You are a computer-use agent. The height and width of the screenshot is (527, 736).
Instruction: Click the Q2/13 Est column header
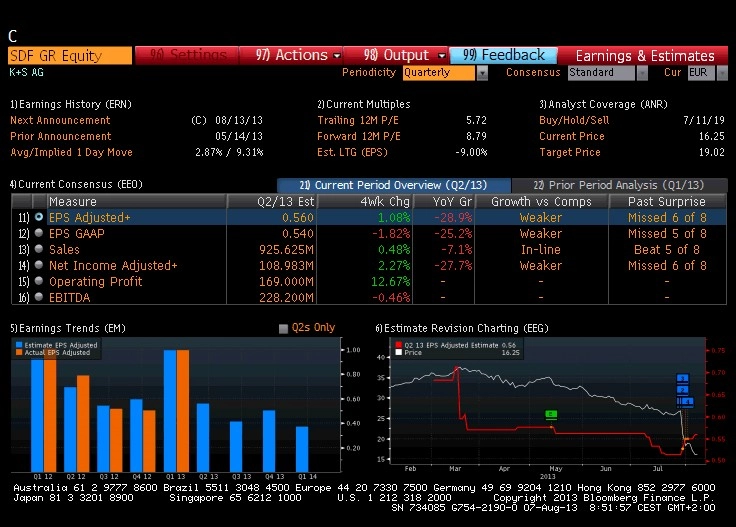point(272,201)
